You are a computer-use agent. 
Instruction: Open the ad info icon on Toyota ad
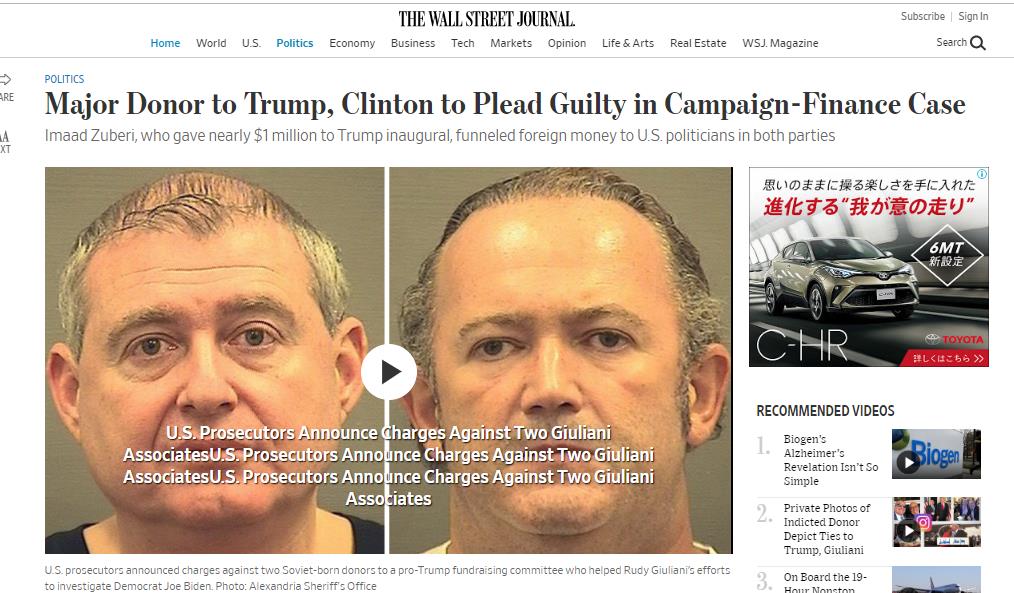pyautogui.click(x=982, y=173)
